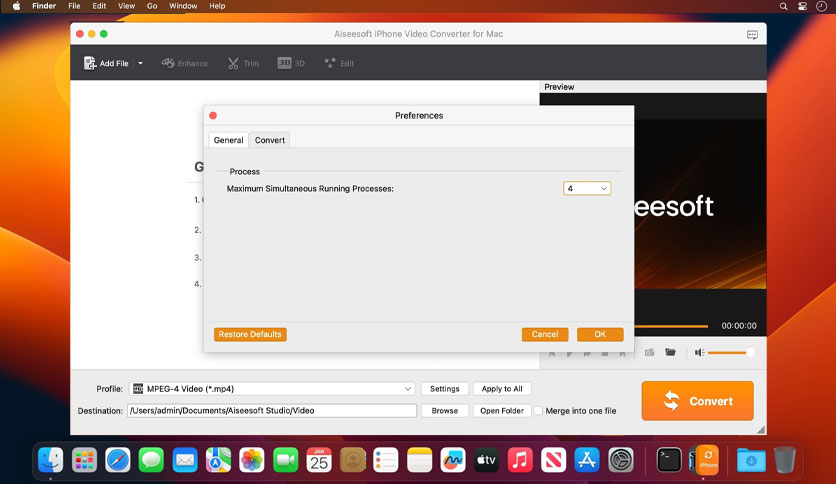This screenshot has height=484, width=836.
Task: Open Photos from the dock
Action: point(252,459)
